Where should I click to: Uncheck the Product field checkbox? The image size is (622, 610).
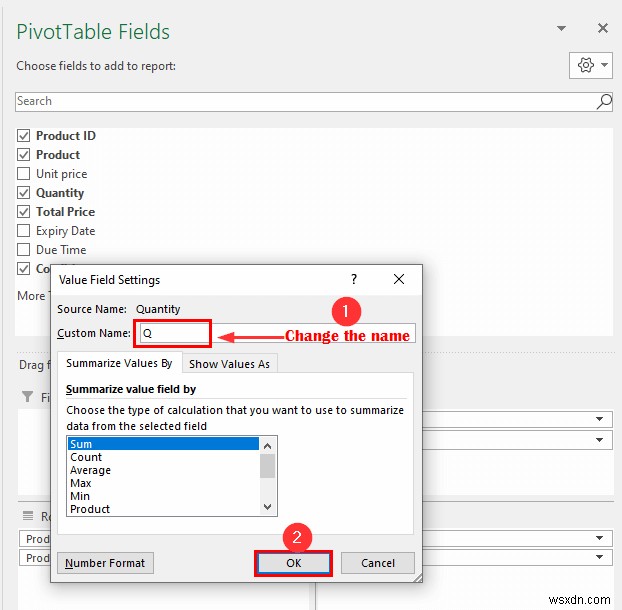point(23,155)
